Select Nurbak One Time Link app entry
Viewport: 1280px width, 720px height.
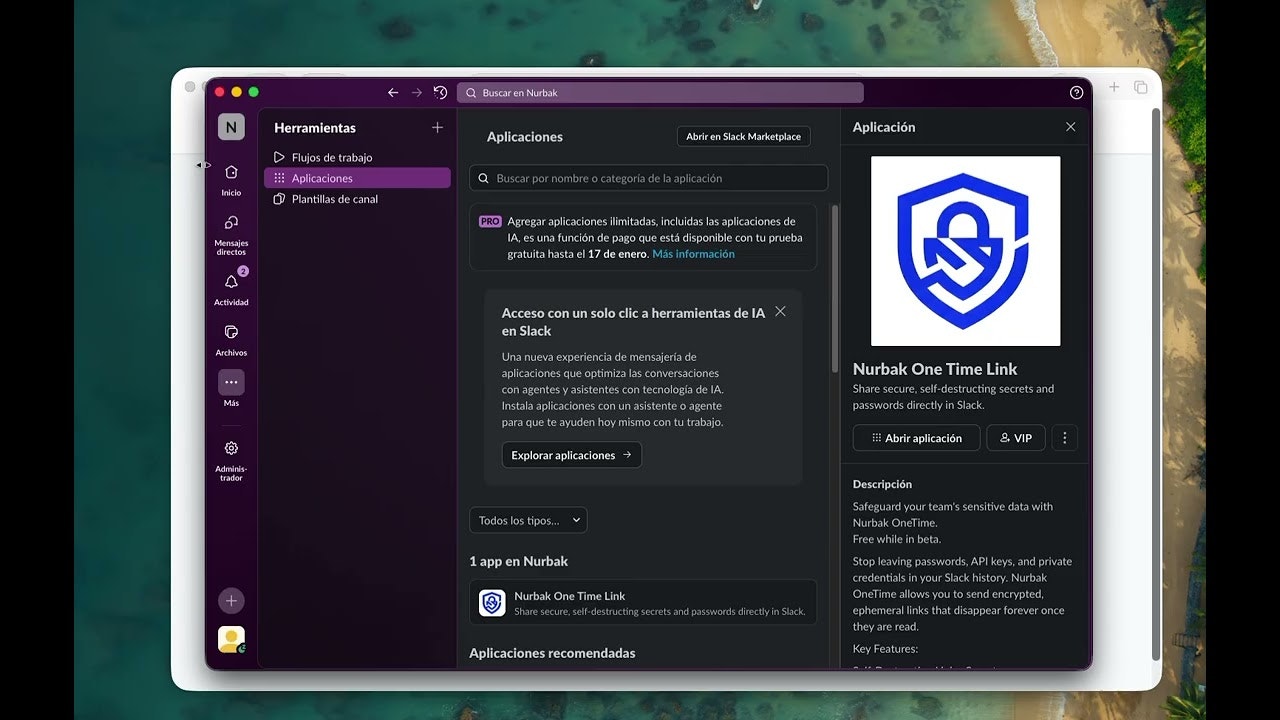click(x=643, y=603)
